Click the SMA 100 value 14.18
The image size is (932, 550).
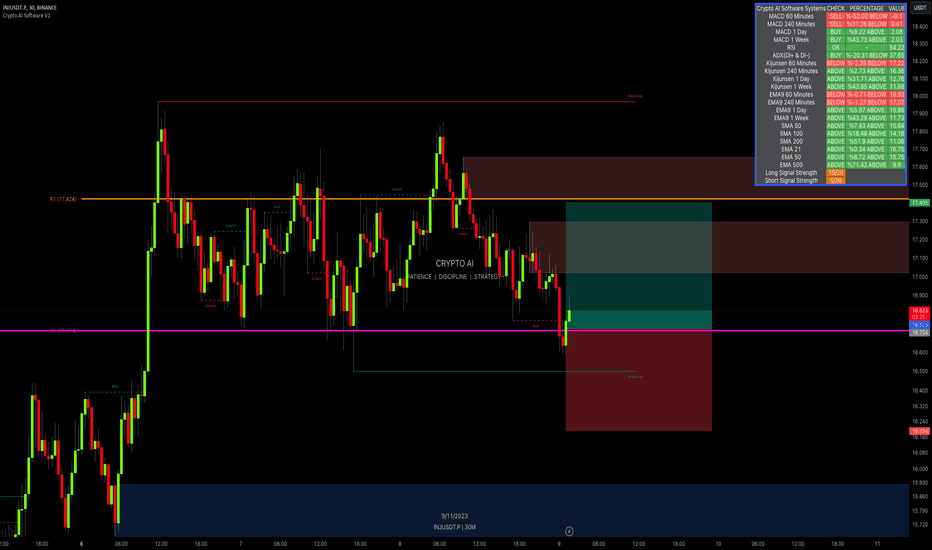(x=896, y=133)
